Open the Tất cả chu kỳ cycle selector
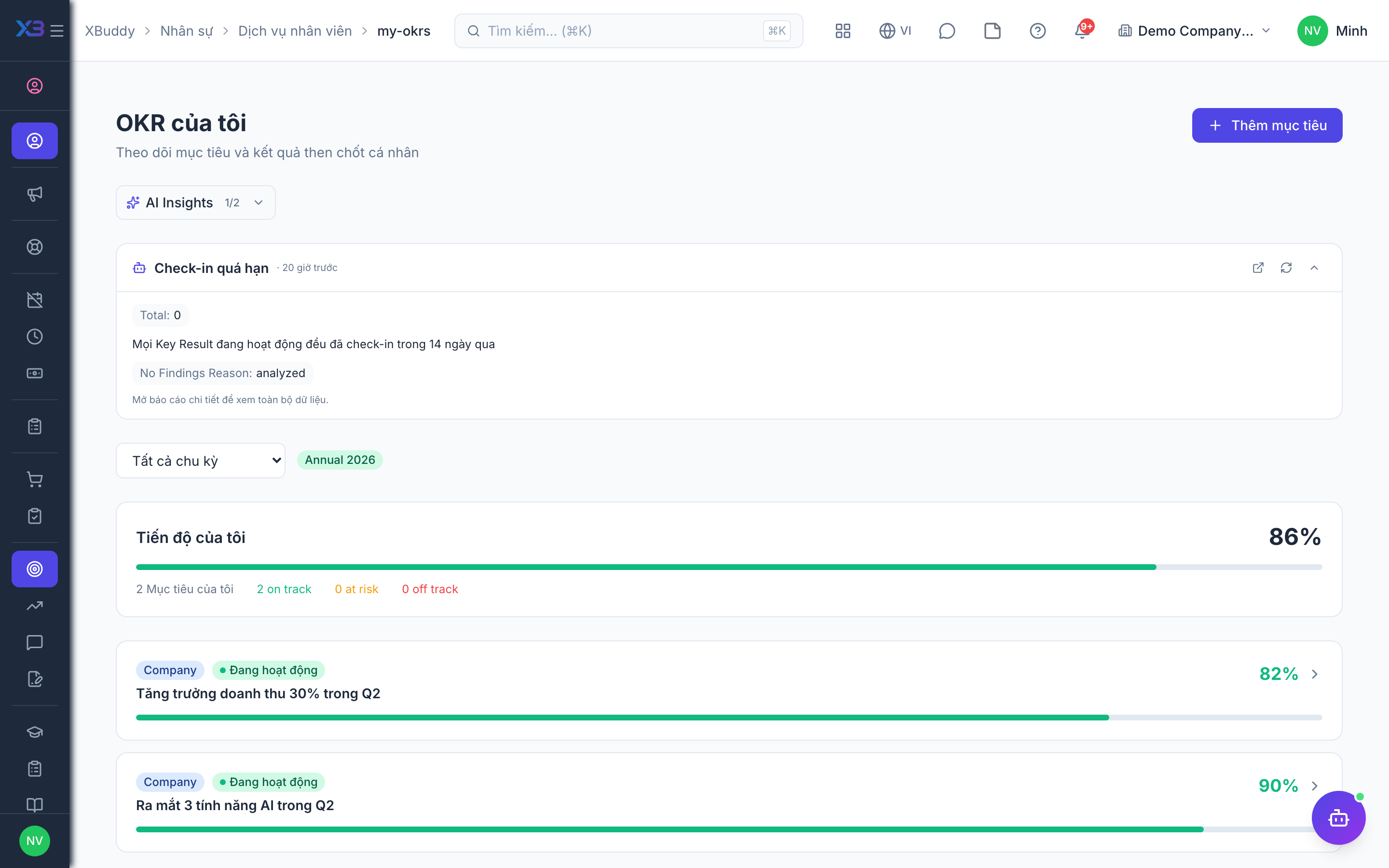The width and height of the screenshot is (1389, 868). [201, 461]
